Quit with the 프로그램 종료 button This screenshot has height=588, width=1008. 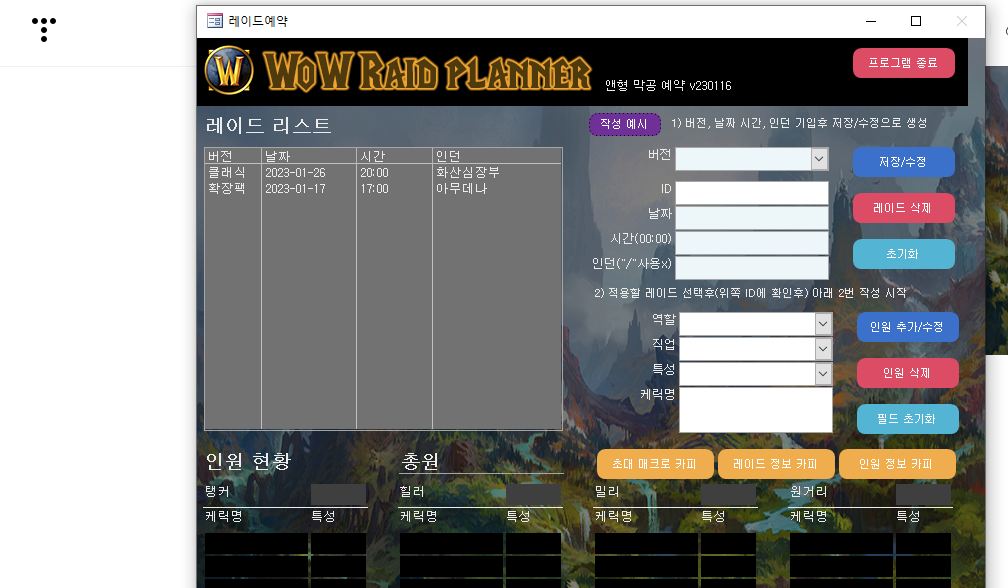[903, 63]
